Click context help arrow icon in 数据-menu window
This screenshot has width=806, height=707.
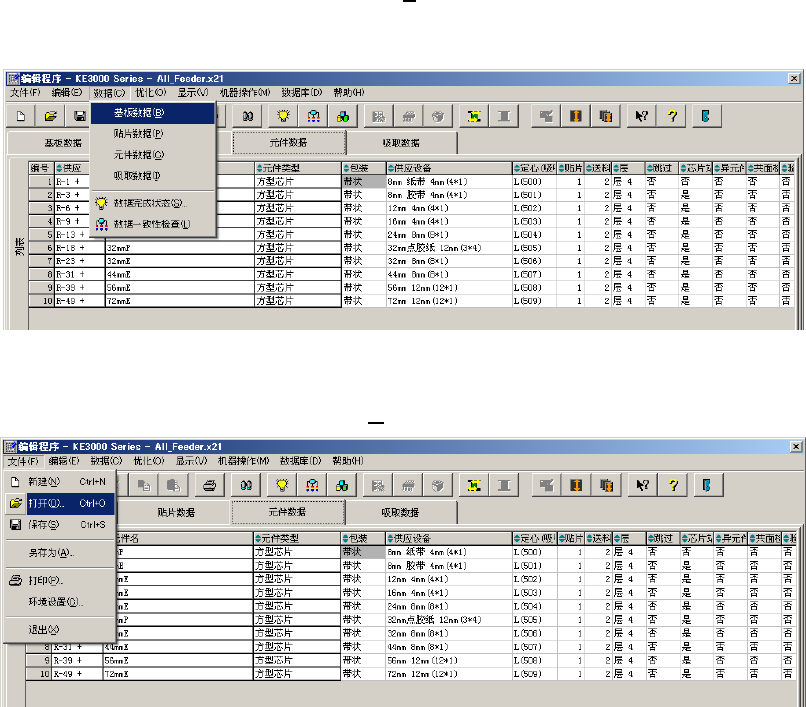642,116
